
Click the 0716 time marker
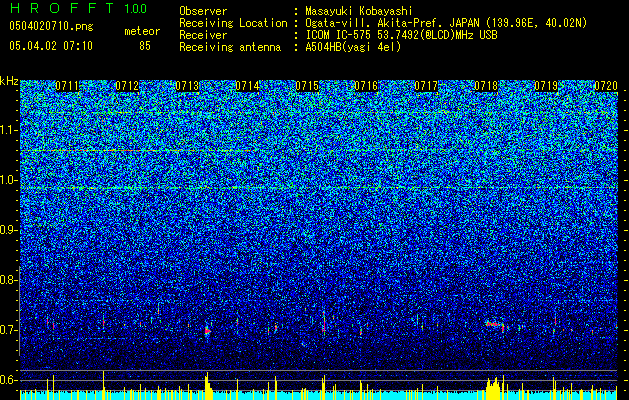tap(366, 86)
